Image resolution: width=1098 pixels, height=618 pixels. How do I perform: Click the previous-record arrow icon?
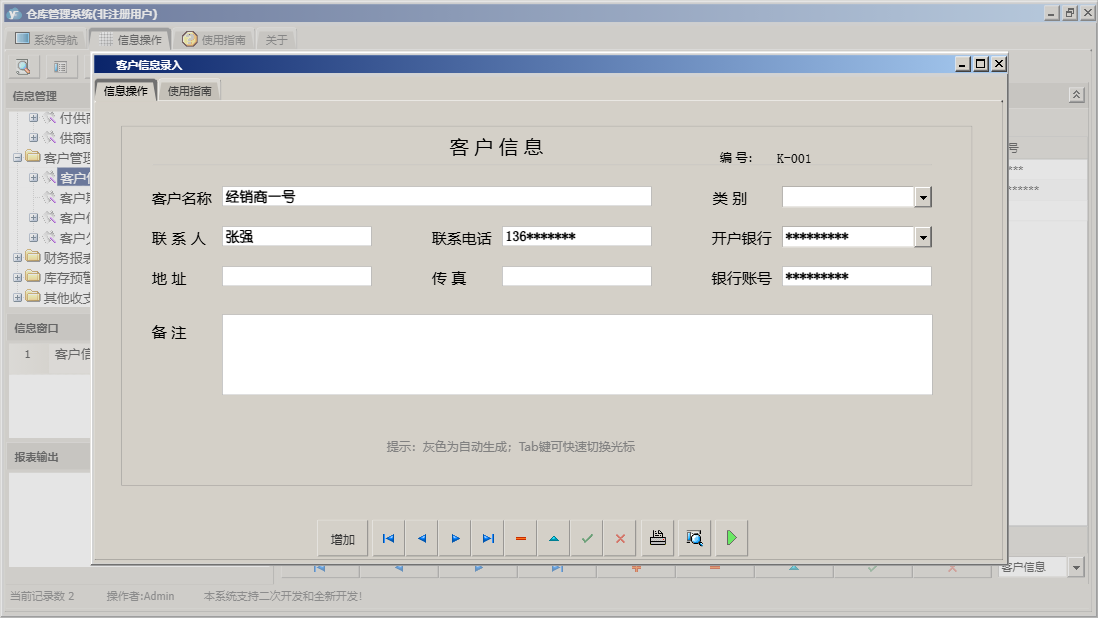point(421,538)
